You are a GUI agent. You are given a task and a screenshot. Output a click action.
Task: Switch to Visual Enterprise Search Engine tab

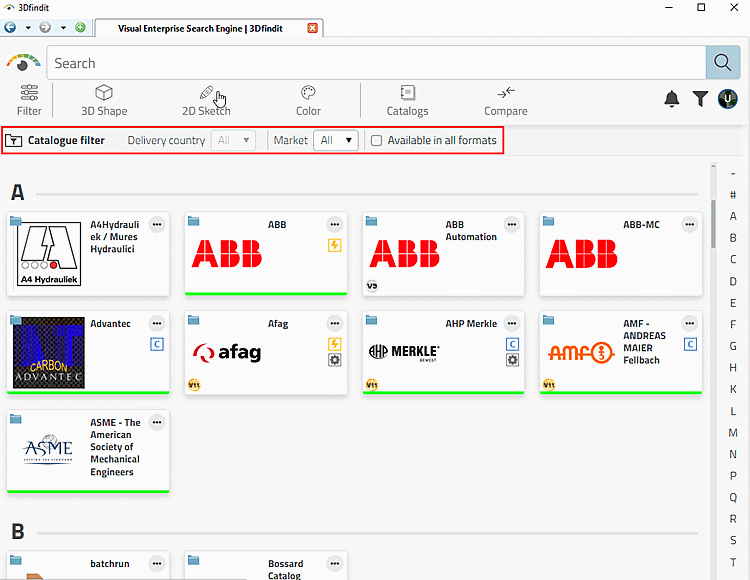200,28
